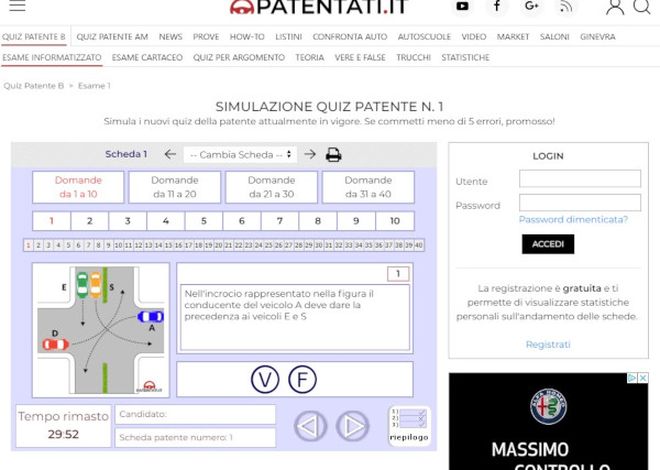Jump to question 5 large box

(204, 221)
